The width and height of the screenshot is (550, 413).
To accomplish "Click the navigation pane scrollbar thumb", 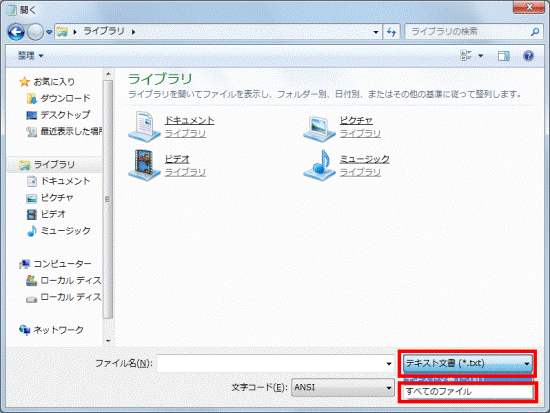I will tap(108, 199).
